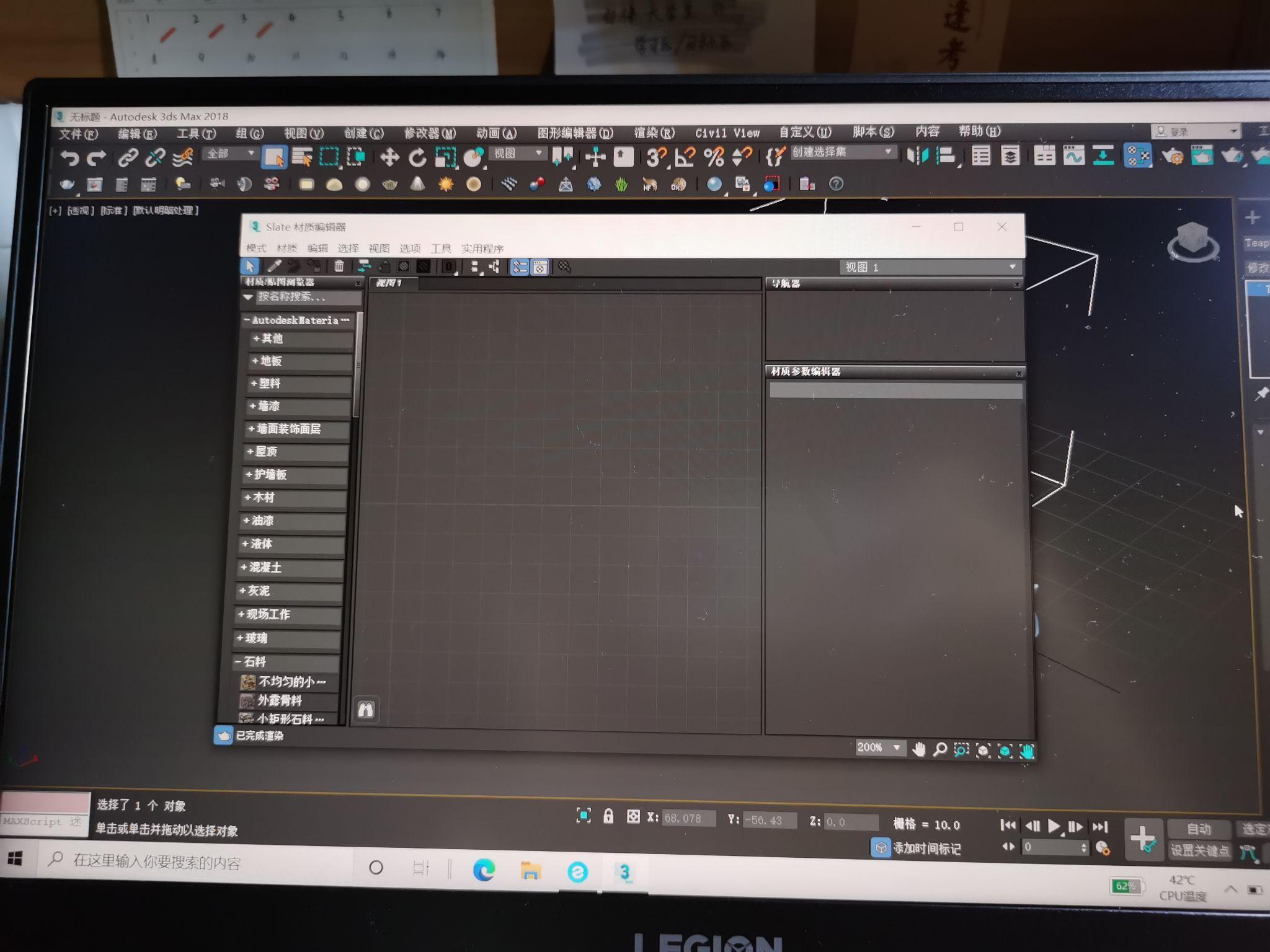Toggle 自动 auto key mode
The image size is (1270, 952).
coord(1198,829)
